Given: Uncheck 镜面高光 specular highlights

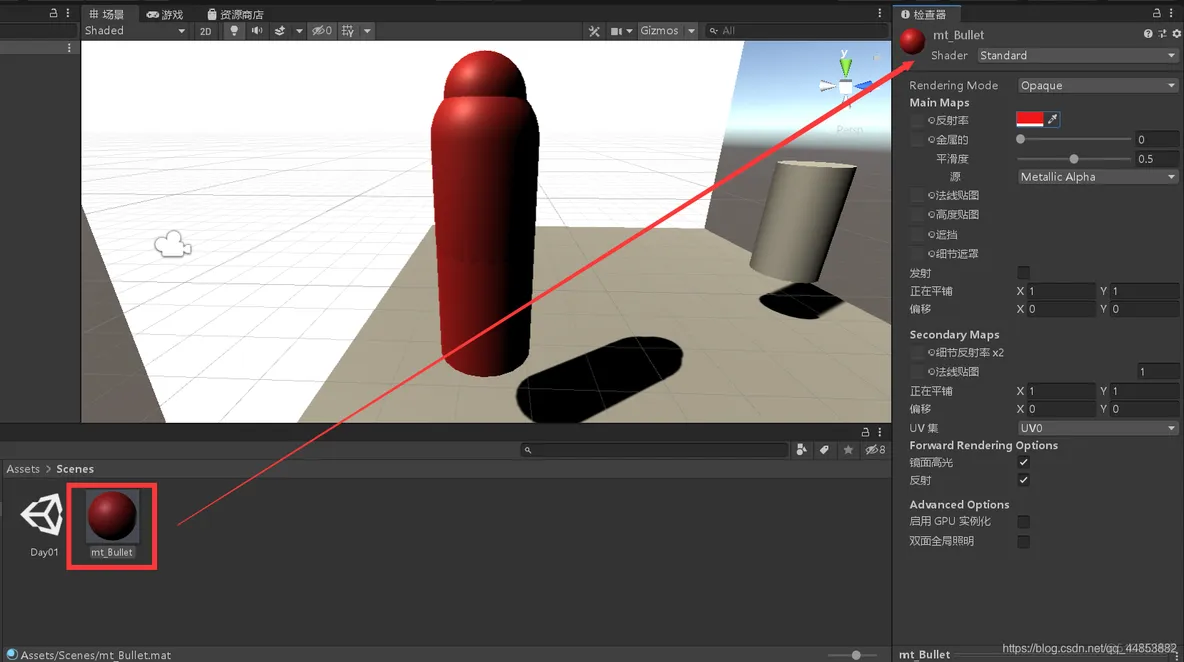Looking at the screenshot, I should pyautogui.click(x=1024, y=462).
